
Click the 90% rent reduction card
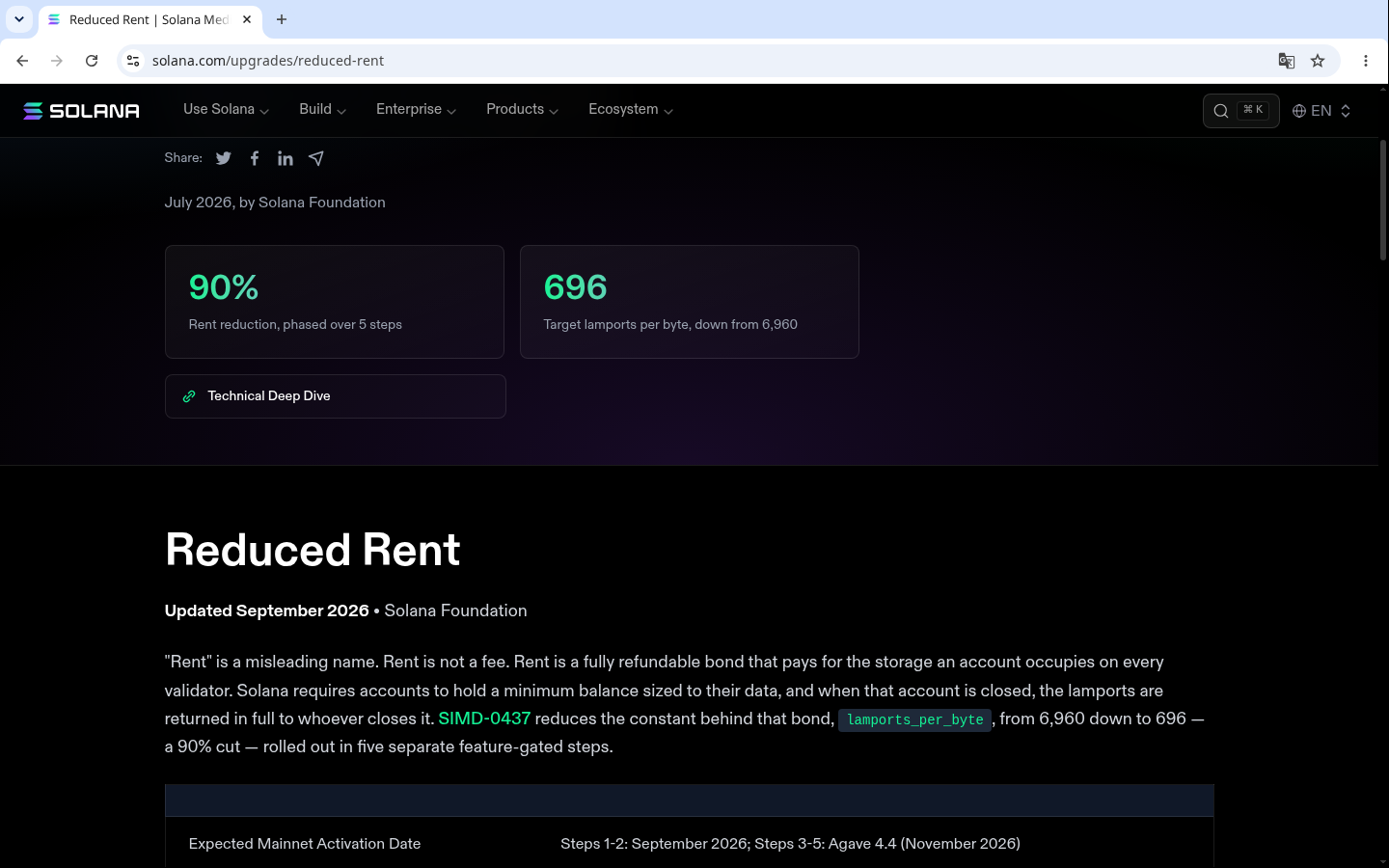[x=335, y=302]
